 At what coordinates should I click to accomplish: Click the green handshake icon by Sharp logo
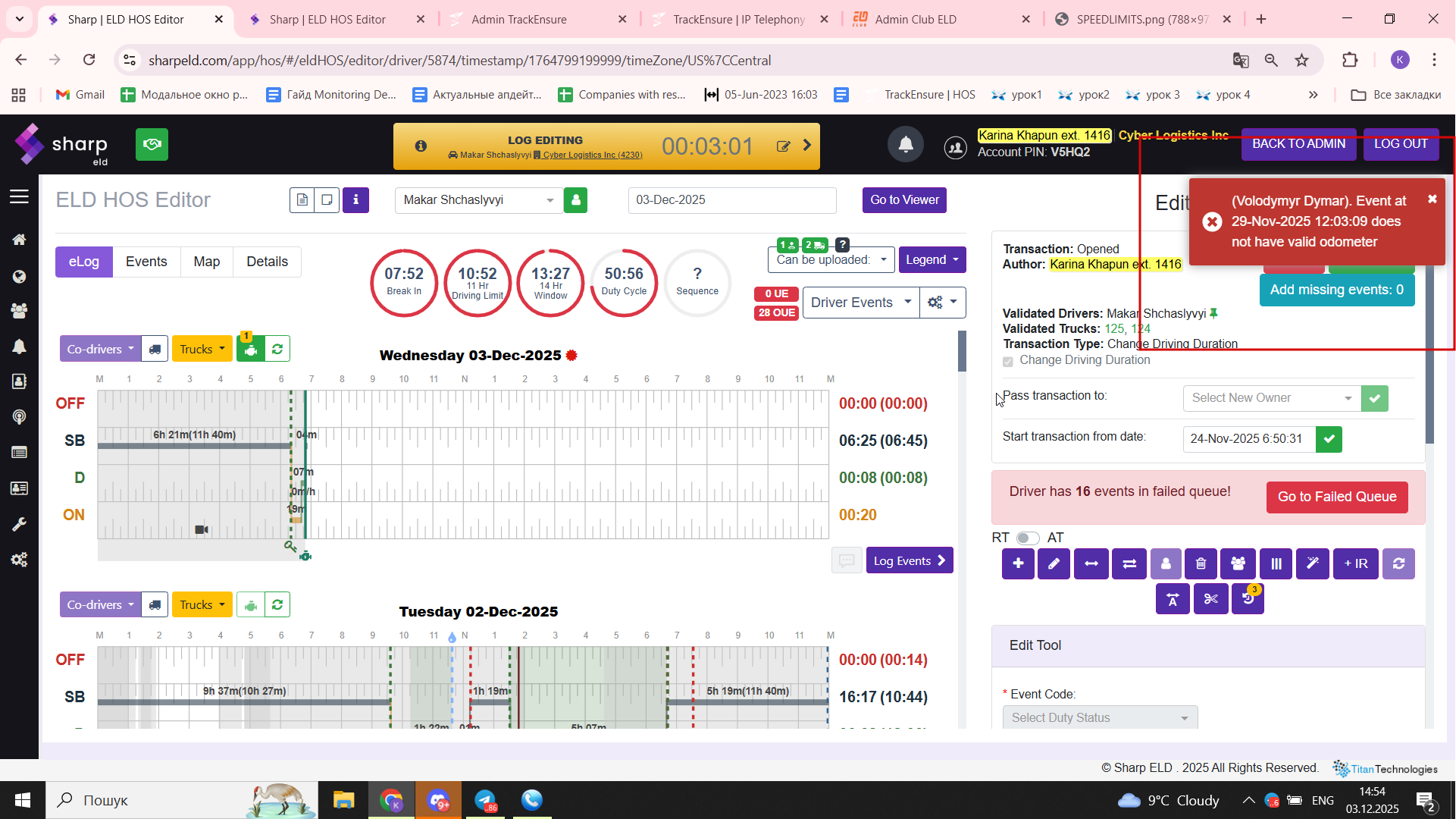(152, 144)
